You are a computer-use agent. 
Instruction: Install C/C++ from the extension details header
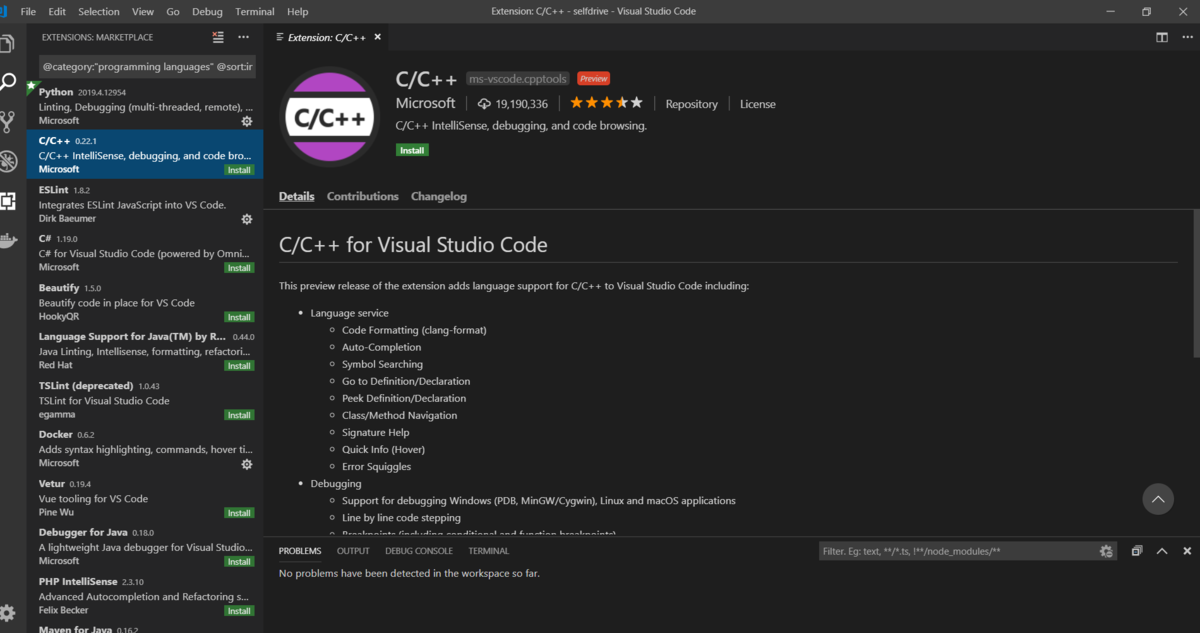[x=412, y=150]
